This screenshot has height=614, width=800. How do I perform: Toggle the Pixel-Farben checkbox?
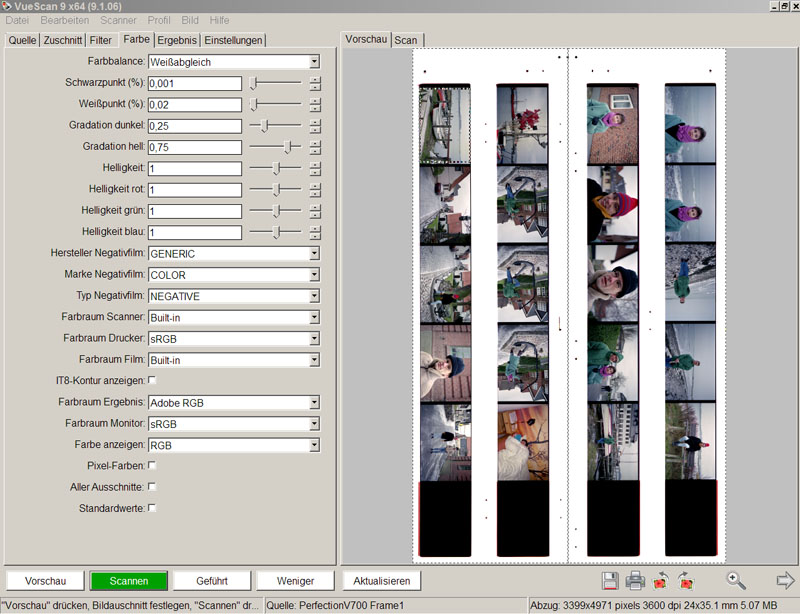152,466
